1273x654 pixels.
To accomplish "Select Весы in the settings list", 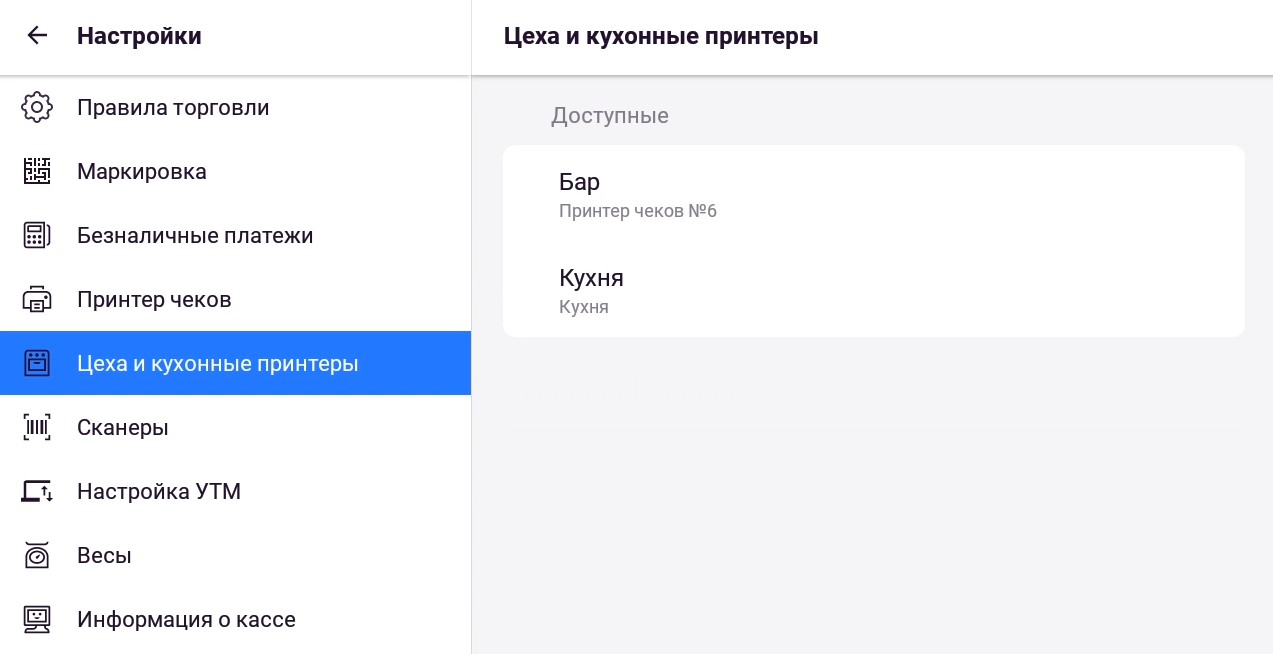I will [104, 556].
